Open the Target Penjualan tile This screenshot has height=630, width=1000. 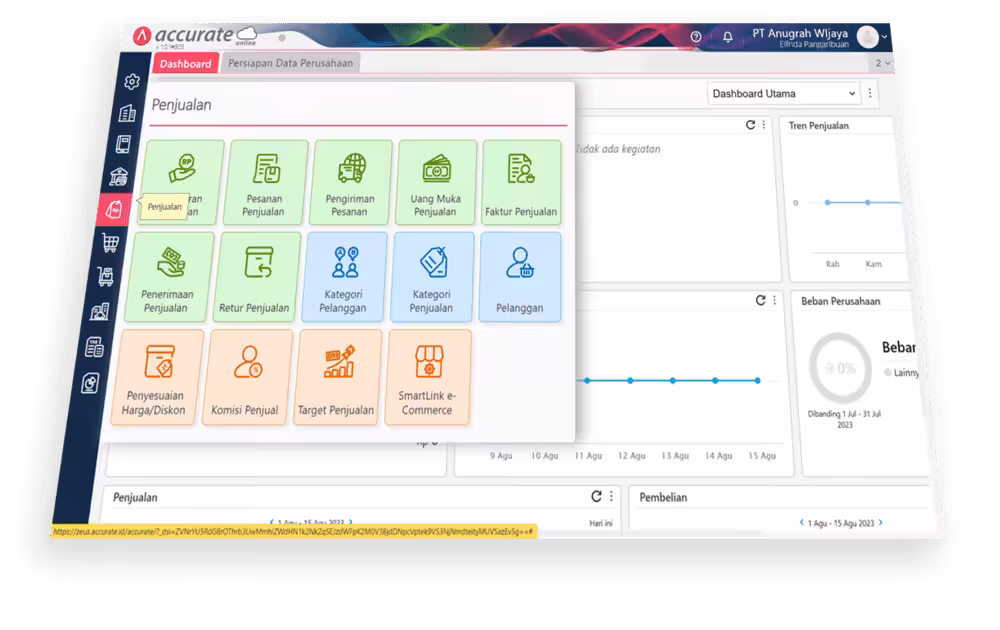pyautogui.click(x=337, y=377)
